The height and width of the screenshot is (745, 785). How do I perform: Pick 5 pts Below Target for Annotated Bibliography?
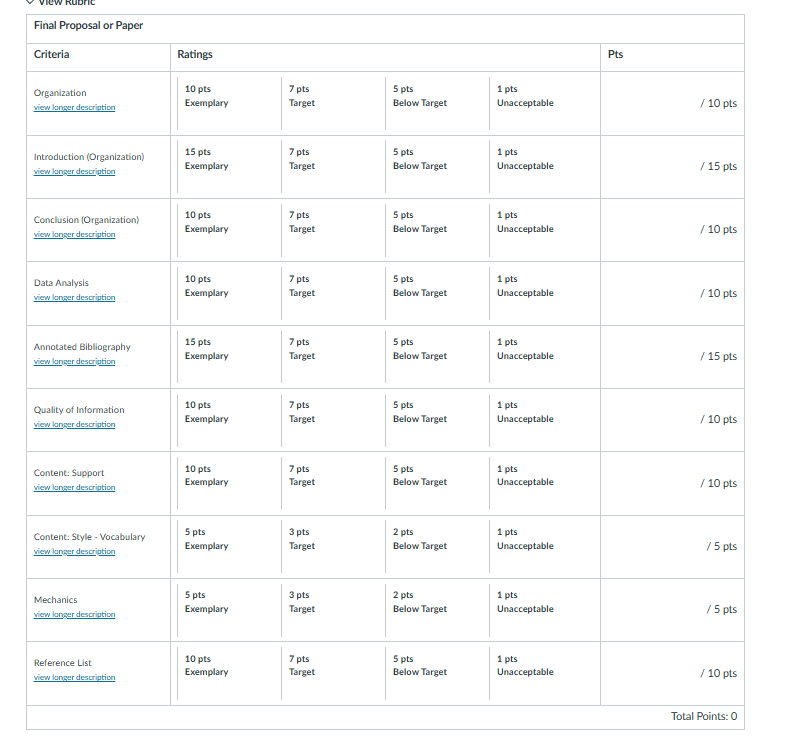point(438,356)
